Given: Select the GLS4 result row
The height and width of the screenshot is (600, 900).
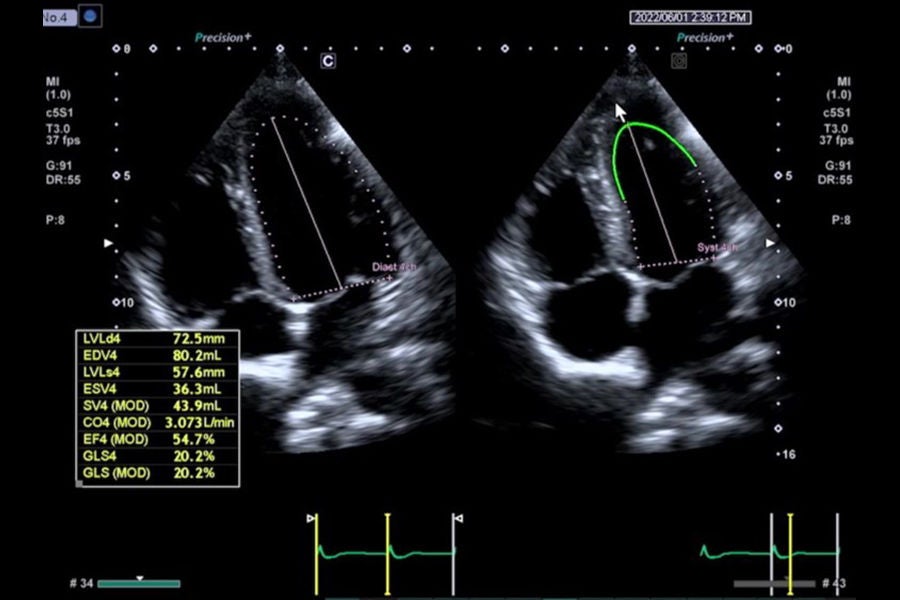Looking at the screenshot, I should [x=158, y=456].
